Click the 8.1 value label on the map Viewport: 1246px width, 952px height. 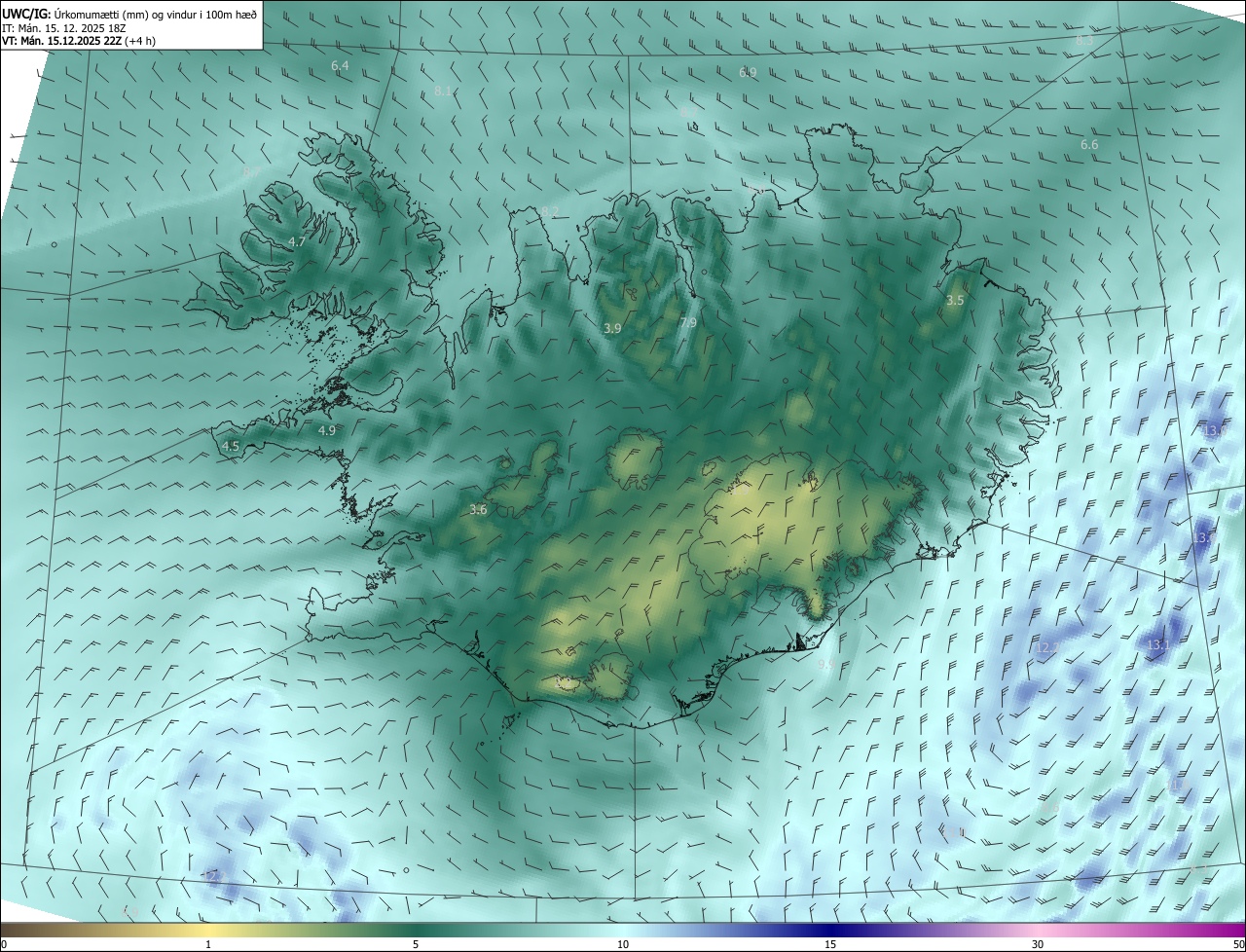(x=443, y=91)
